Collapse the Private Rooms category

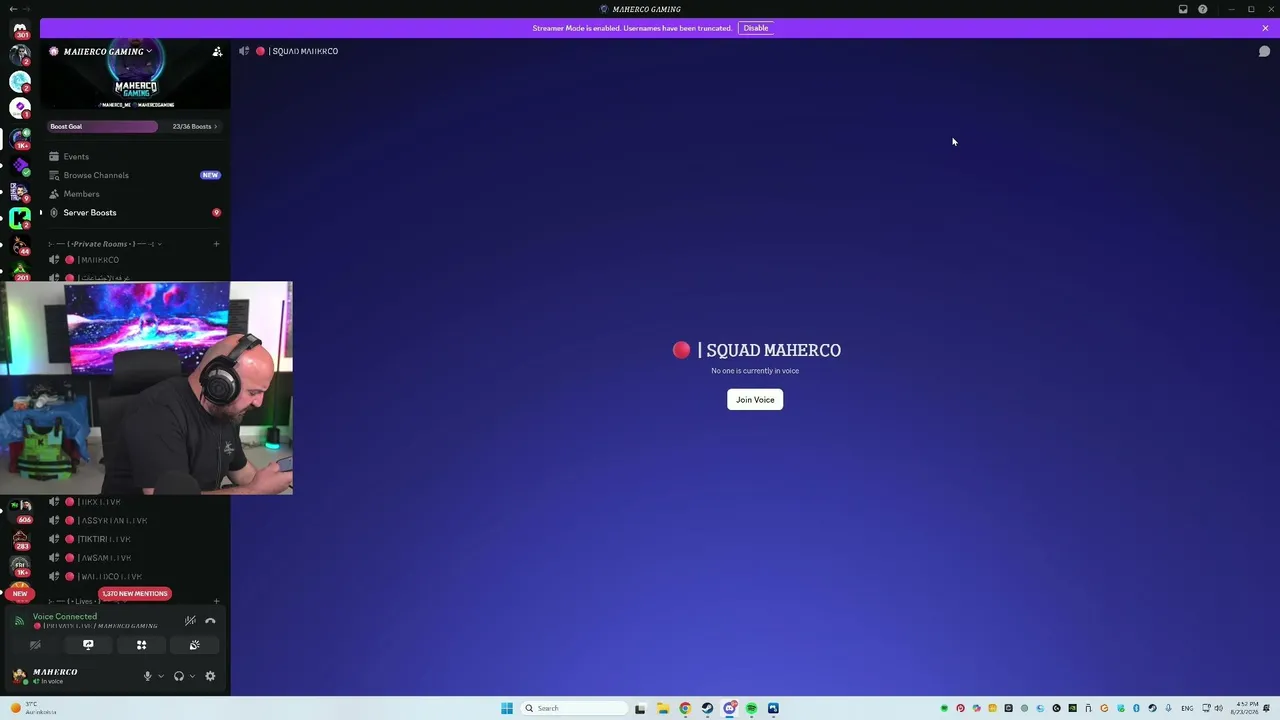point(105,244)
